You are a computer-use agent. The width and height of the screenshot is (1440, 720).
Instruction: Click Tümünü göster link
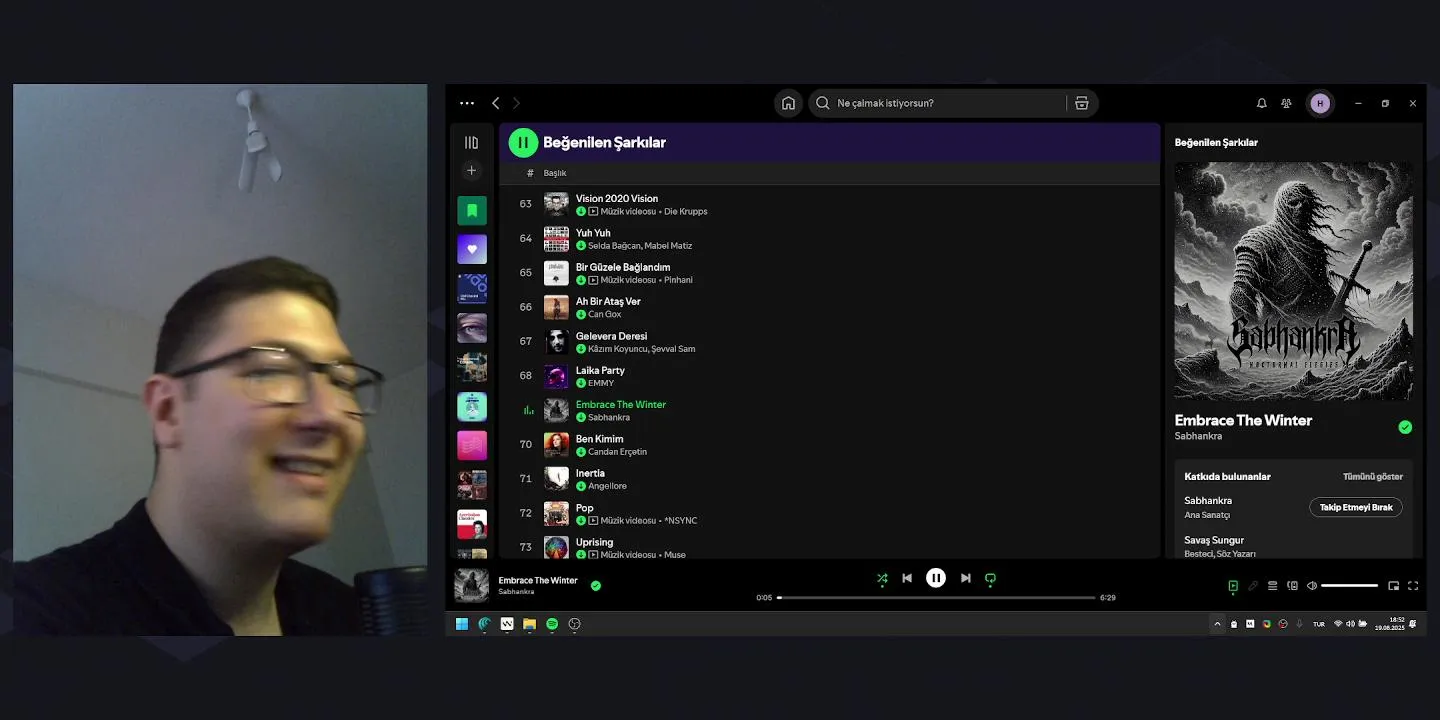tap(1372, 477)
